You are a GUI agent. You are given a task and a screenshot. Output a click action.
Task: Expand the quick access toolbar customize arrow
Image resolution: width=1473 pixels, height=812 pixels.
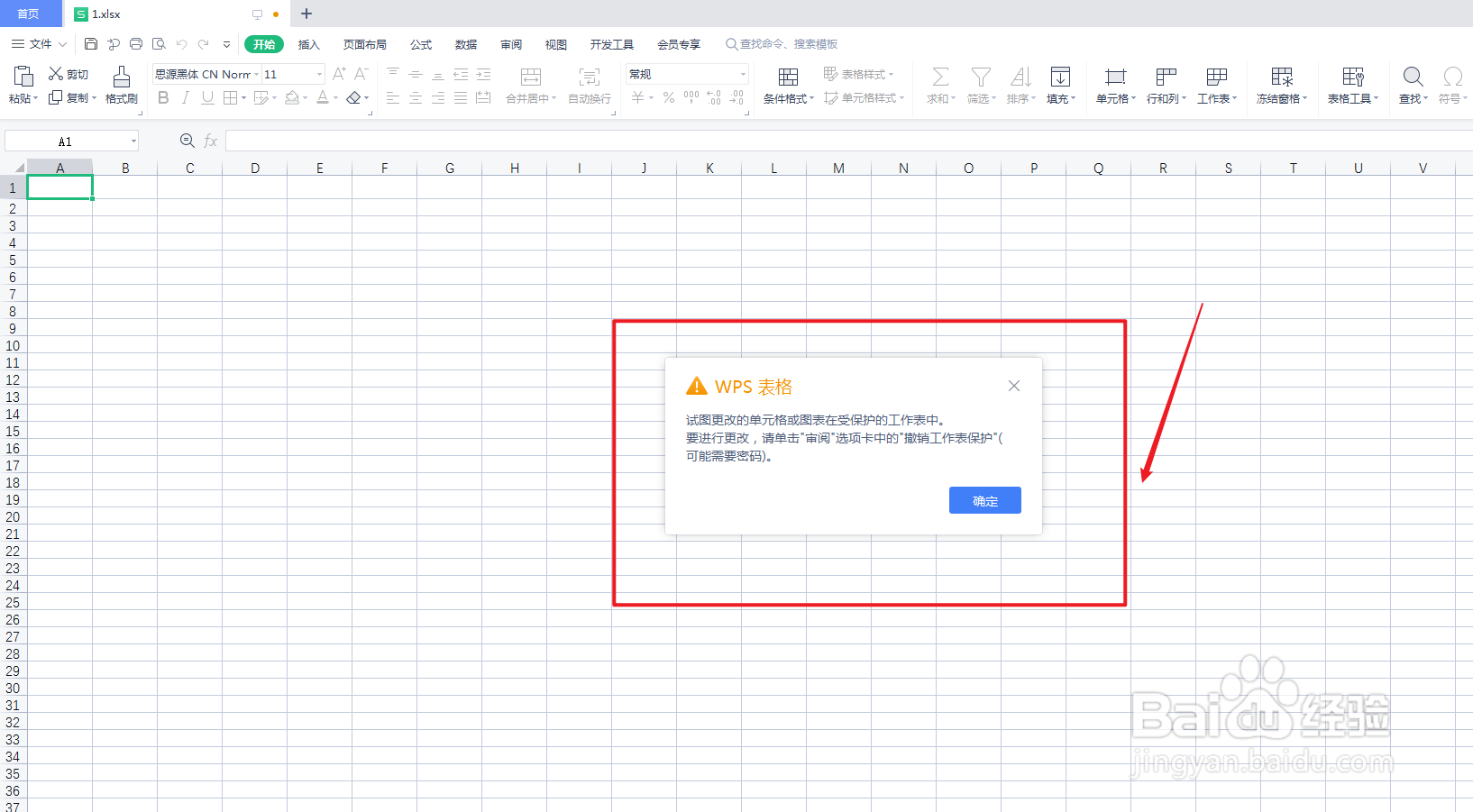(226, 44)
